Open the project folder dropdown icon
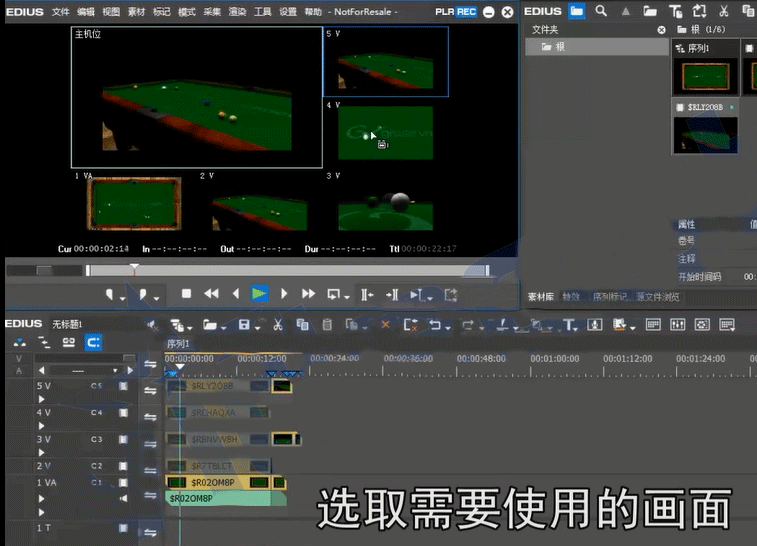The image size is (757, 546). [x=224, y=327]
